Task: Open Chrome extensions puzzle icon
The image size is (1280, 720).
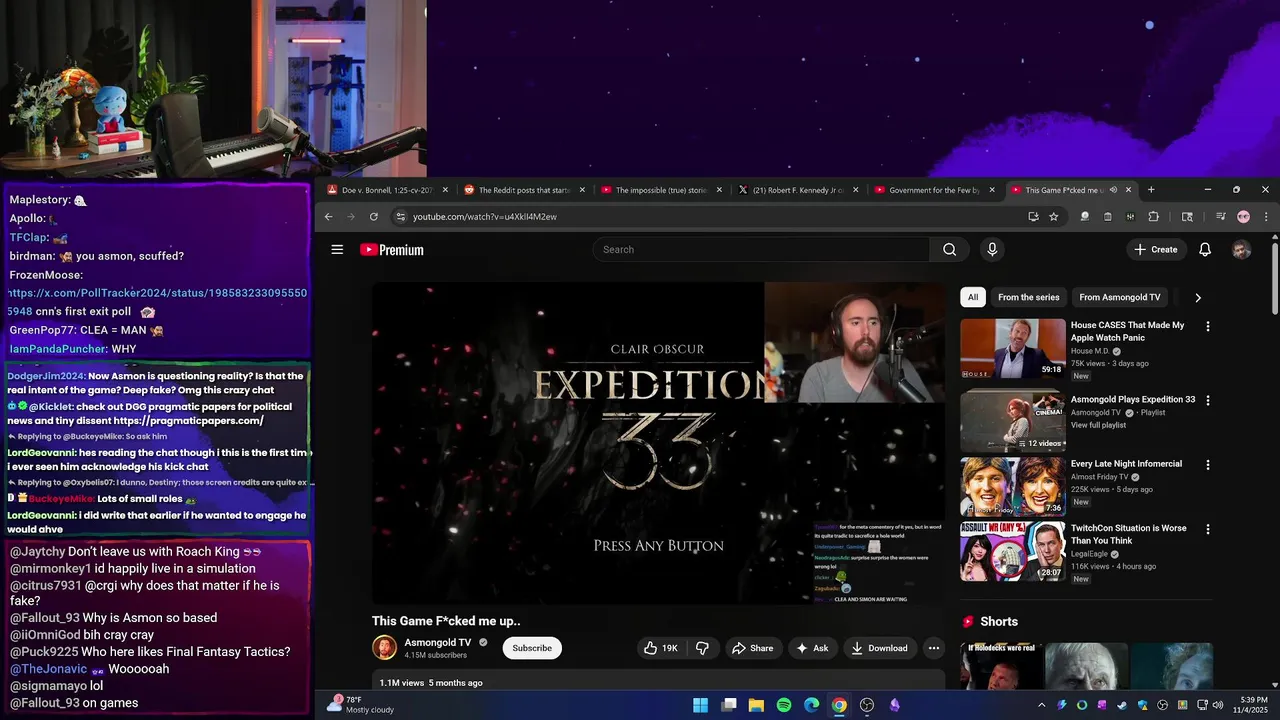Action: pos(1153,217)
